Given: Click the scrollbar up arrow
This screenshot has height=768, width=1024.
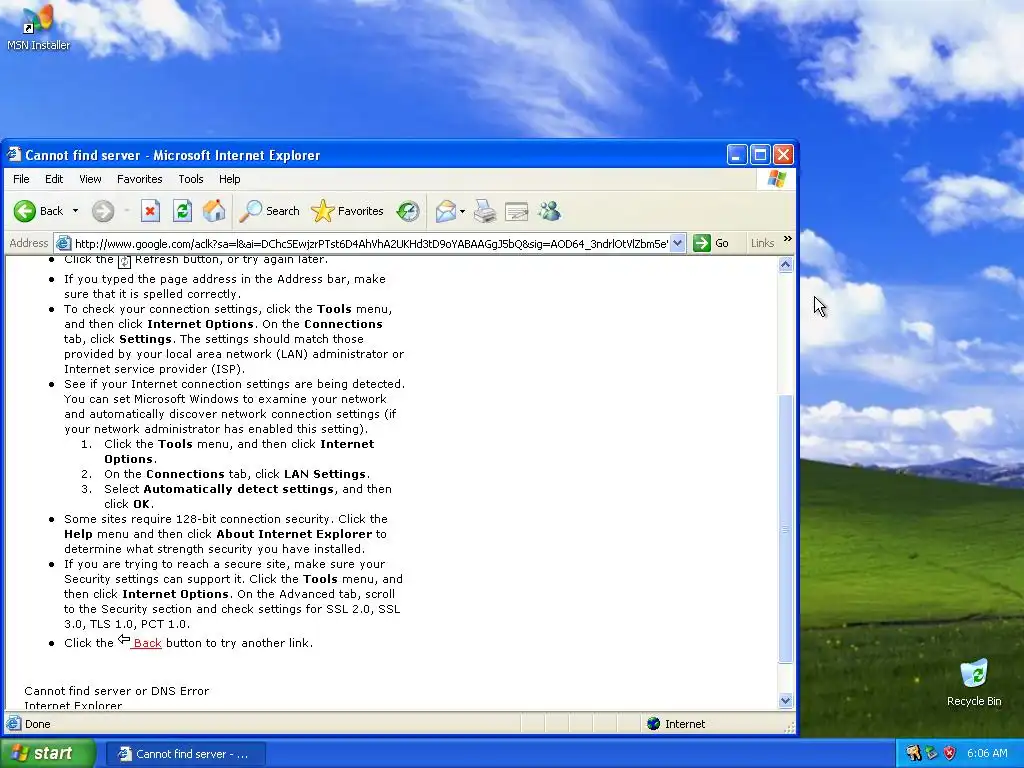Looking at the screenshot, I should (786, 264).
